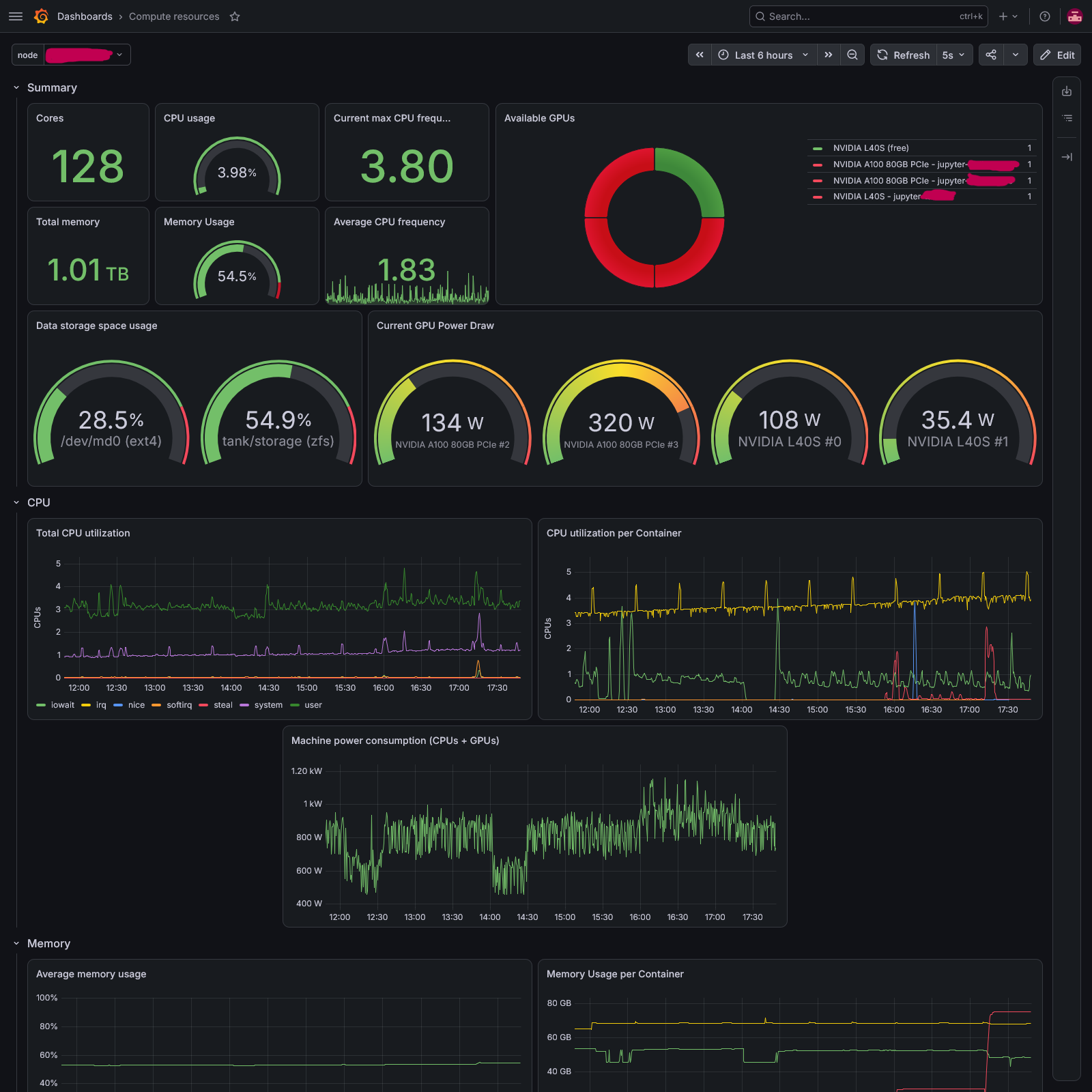Click the share dashboard icon
The image size is (1092, 1092).
point(991,55)
